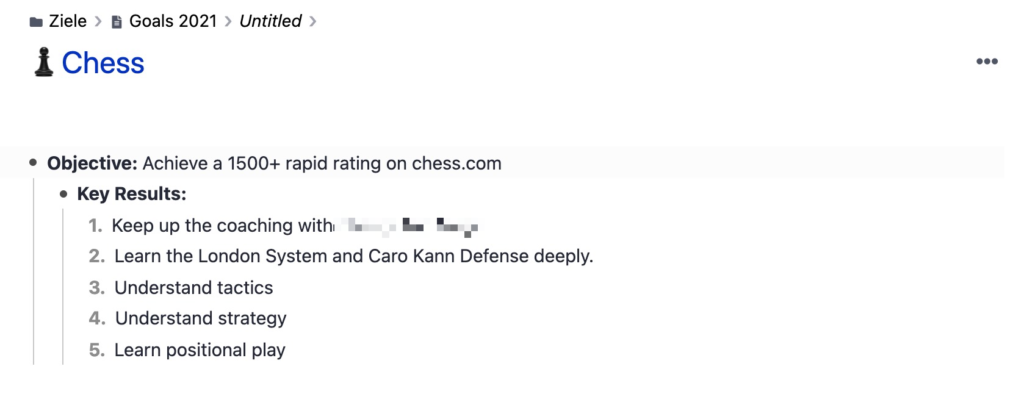Viewport: 1024px width, 394px height.
Task: Click the document icon beside Goals 2021
Action: (117, 22)
